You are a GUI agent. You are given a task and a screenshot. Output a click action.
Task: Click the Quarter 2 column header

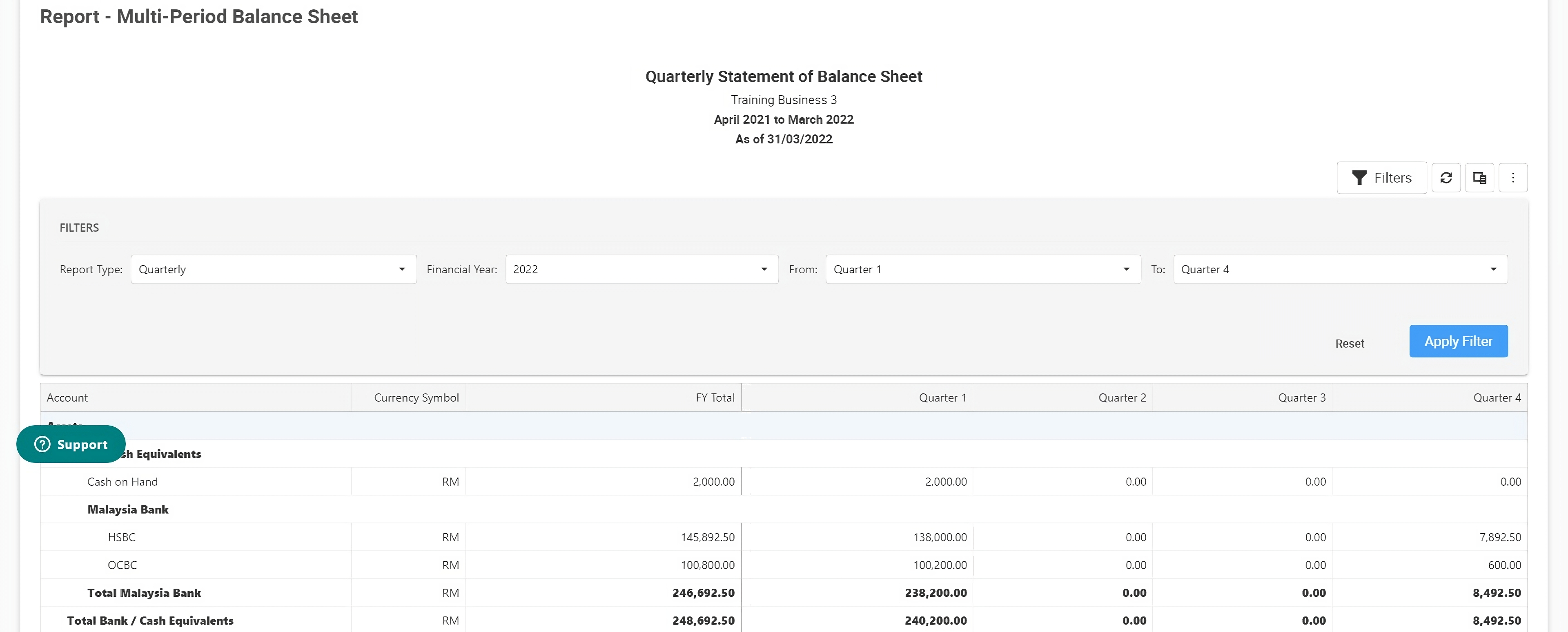pyautogui.click(x=1062, y=398)
